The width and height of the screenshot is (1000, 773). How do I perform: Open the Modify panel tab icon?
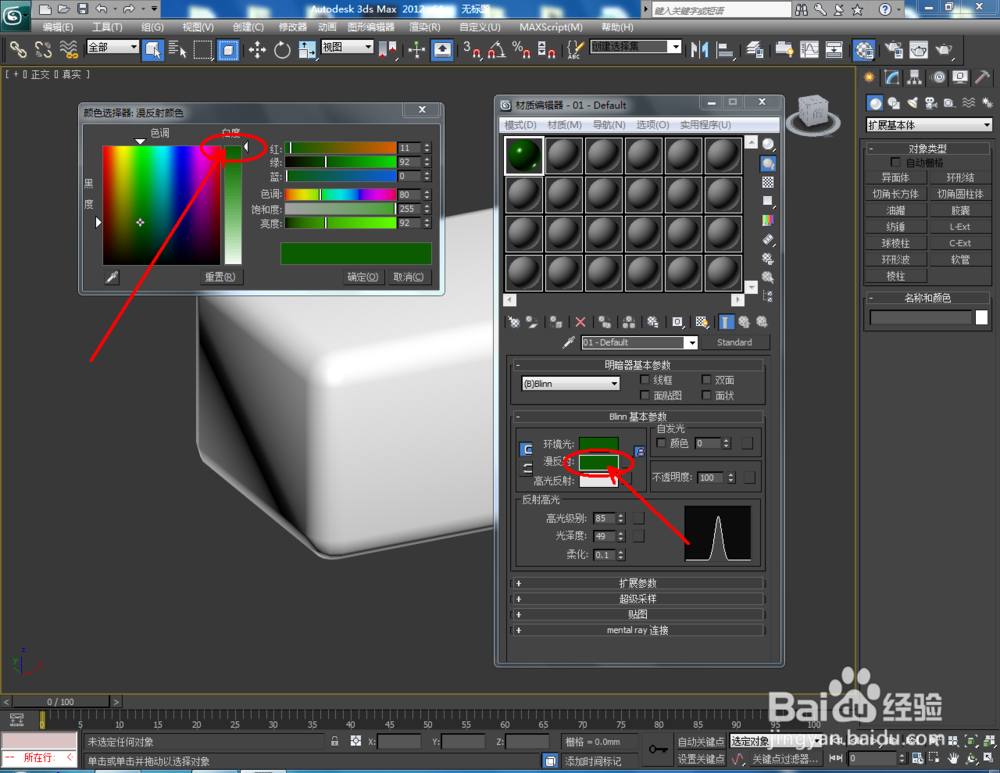click(x=892, y=78)
